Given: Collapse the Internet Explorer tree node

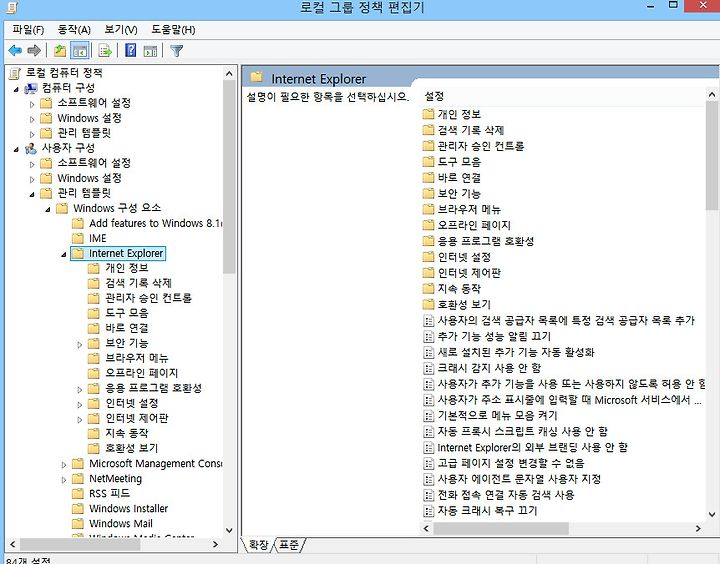Looking at the screenshot, I should click(x=64, y=254).
